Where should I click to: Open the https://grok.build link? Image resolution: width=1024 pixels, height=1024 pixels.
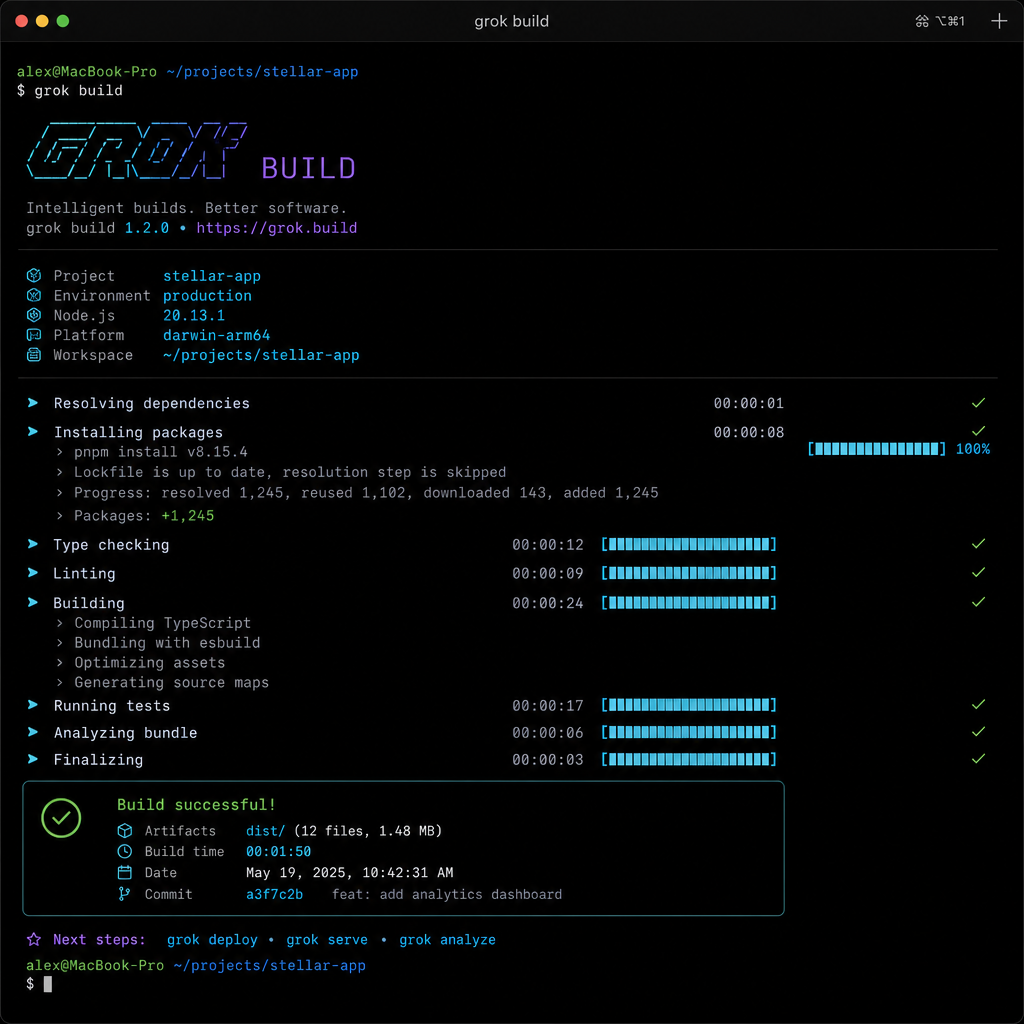coord(277,228)
